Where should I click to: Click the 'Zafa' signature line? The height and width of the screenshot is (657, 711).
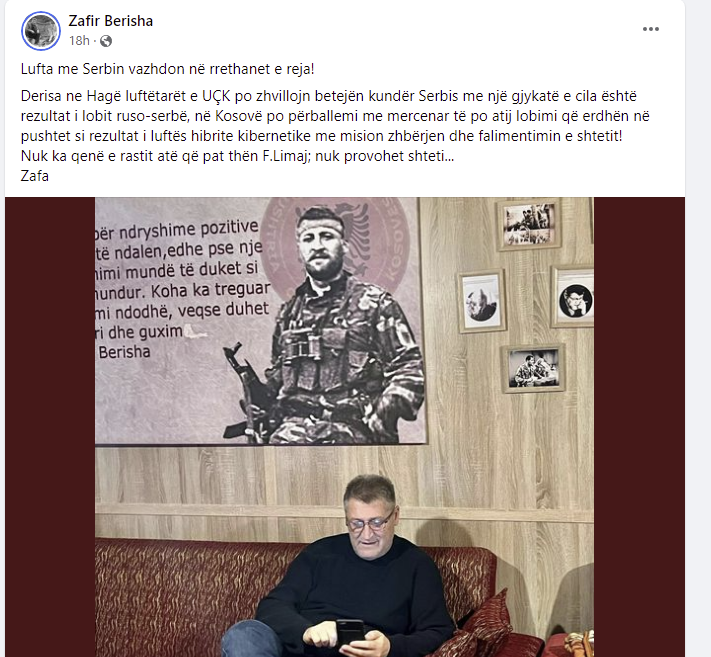[34, 176]
